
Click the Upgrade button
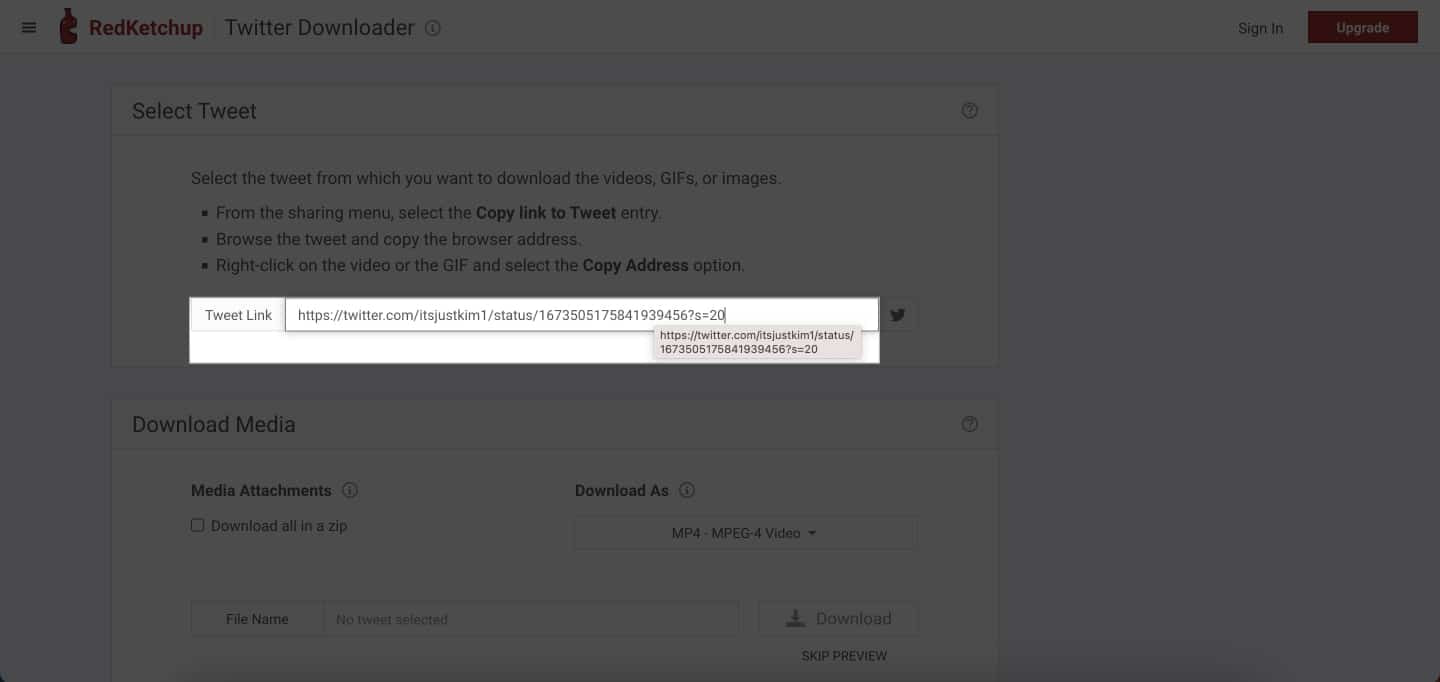(1362, 28)
